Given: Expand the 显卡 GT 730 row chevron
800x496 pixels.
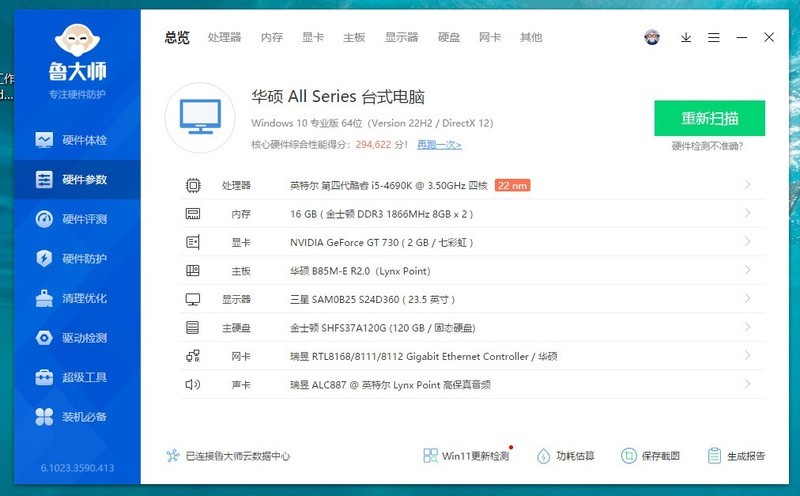Looking at the screenshot, I should click(747, 242).
